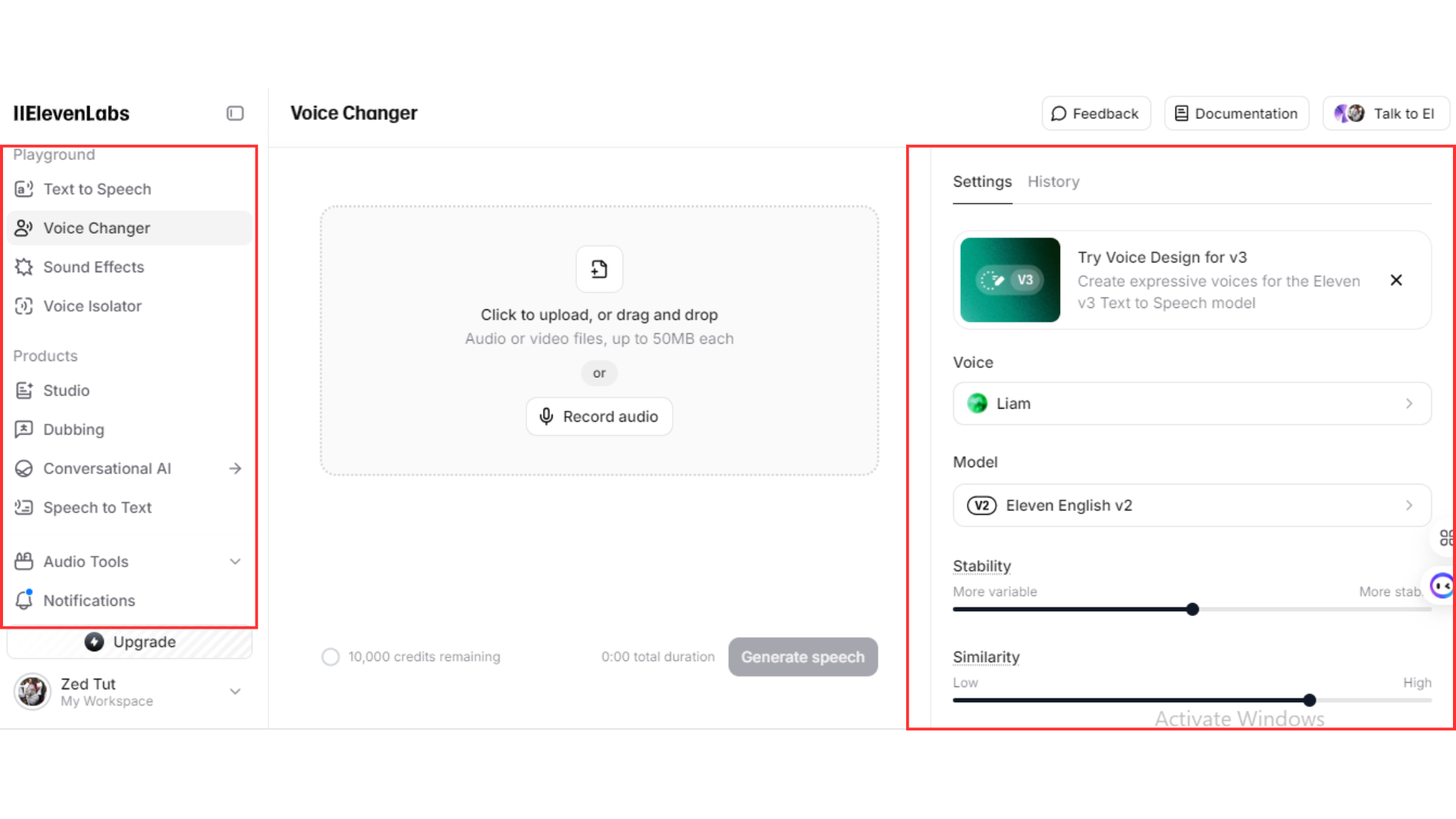Open Speech to Text product

point(97,507)
